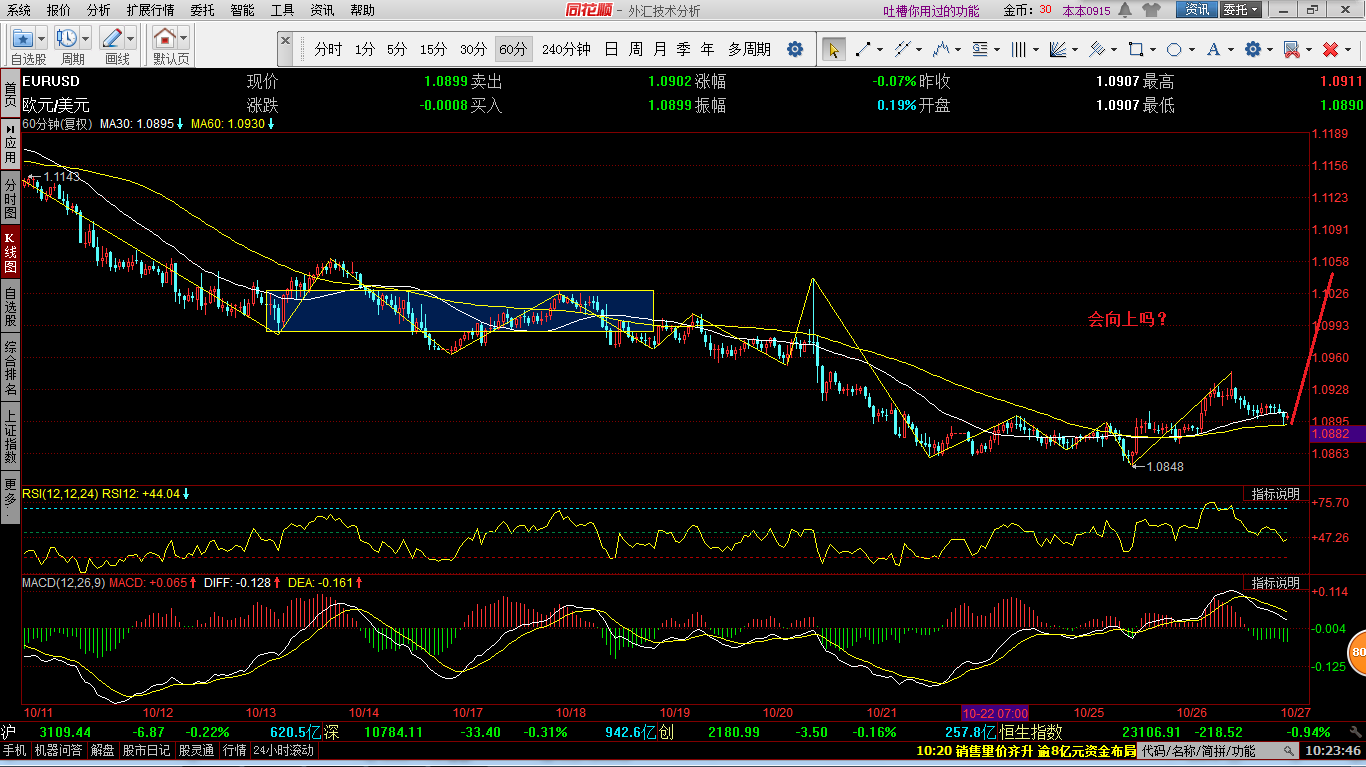Open the 多周期 multi-period view
The width and height of the screenshot is (1366, 767).
(749, 49)
